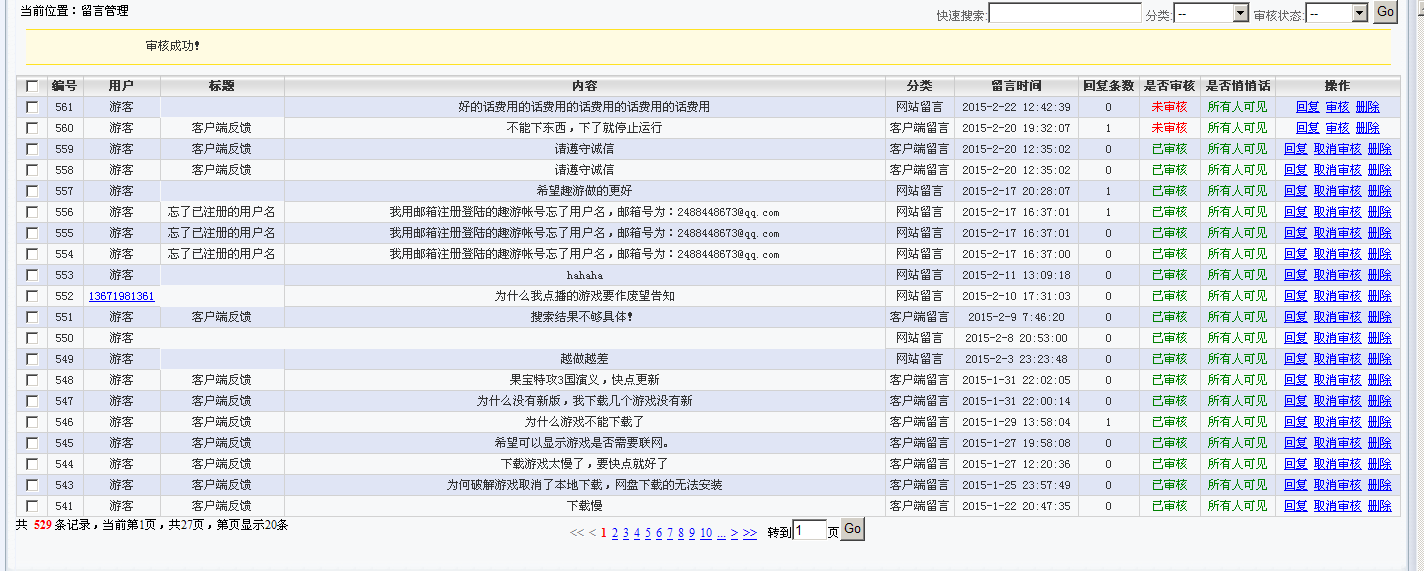Click the Go button next to search filters

1385,12
